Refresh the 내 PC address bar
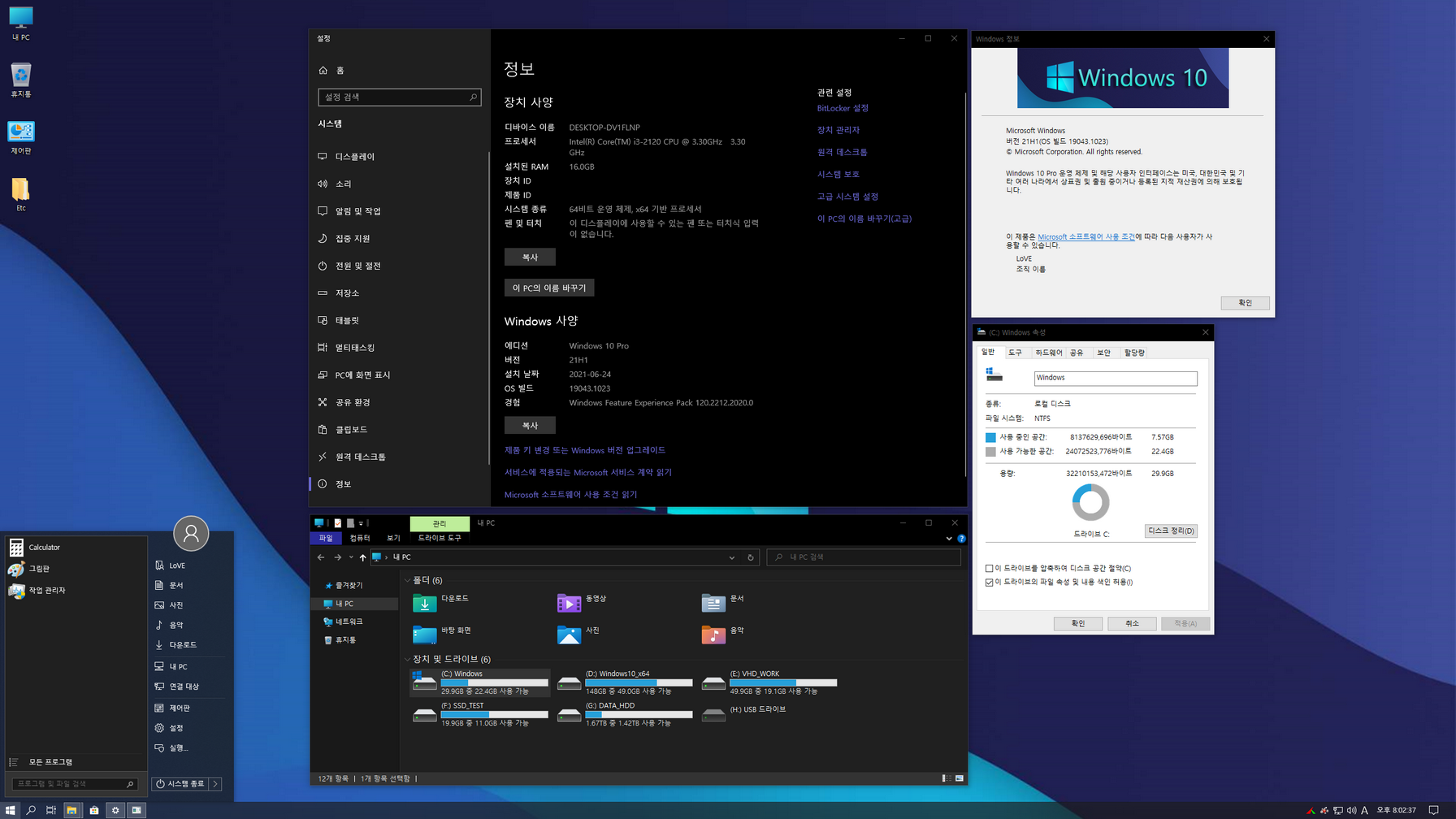1456x819 pixels. click(751, 557)
